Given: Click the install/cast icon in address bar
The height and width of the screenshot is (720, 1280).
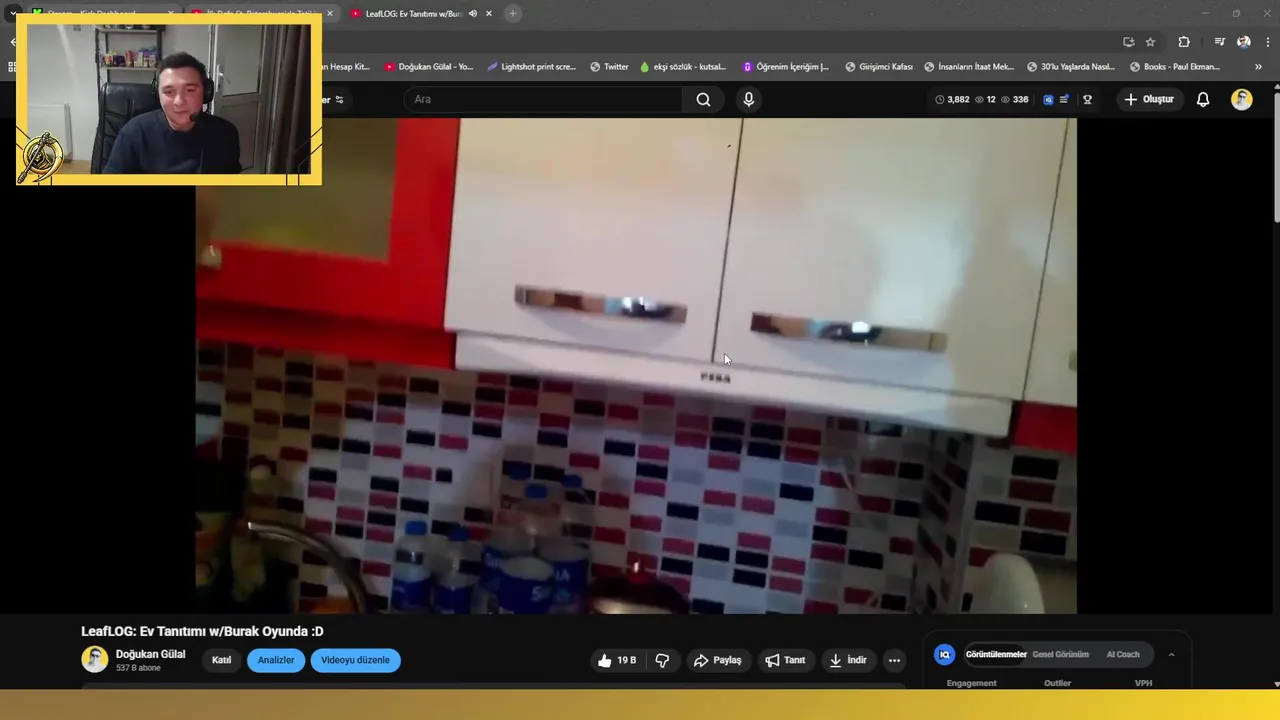Looking at the screenshot, I should (x=1128, y=42).
